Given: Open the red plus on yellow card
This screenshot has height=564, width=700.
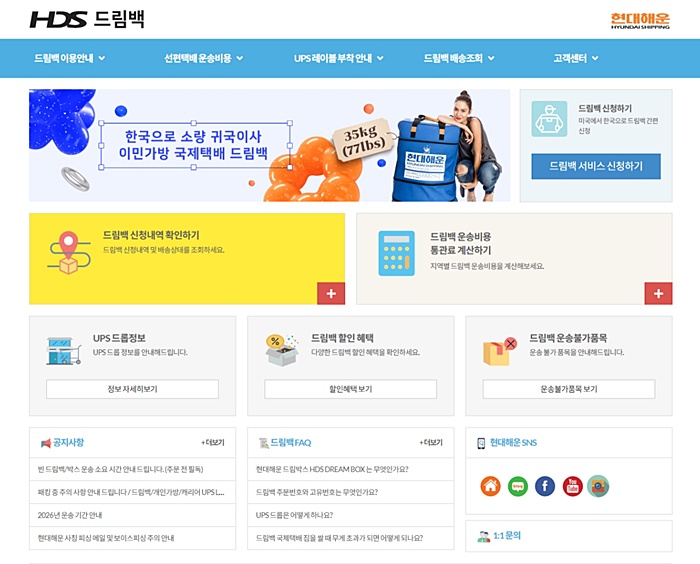Looking at the screenshot, I should click(331, 293).
